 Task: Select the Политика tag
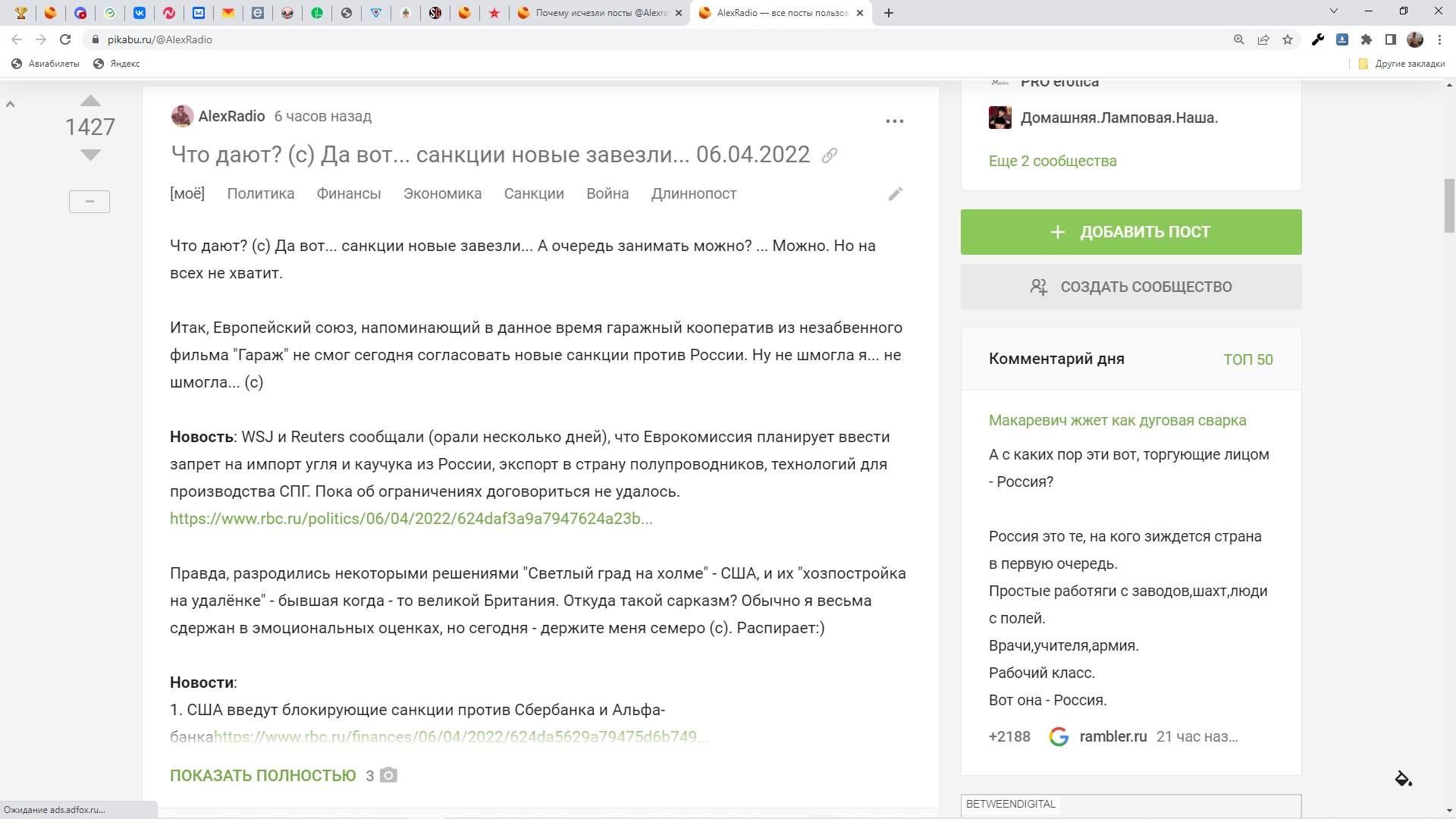point(260,193)
